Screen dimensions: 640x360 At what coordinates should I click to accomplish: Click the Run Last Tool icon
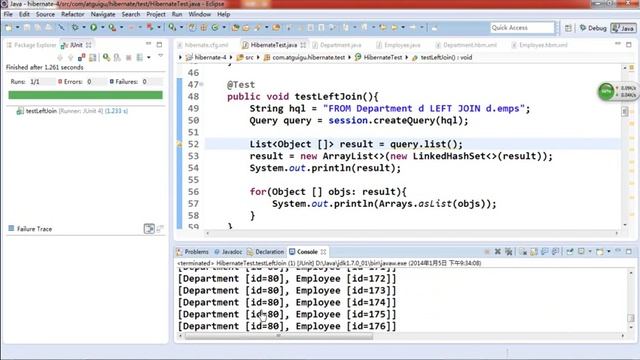tap(112, 27)
